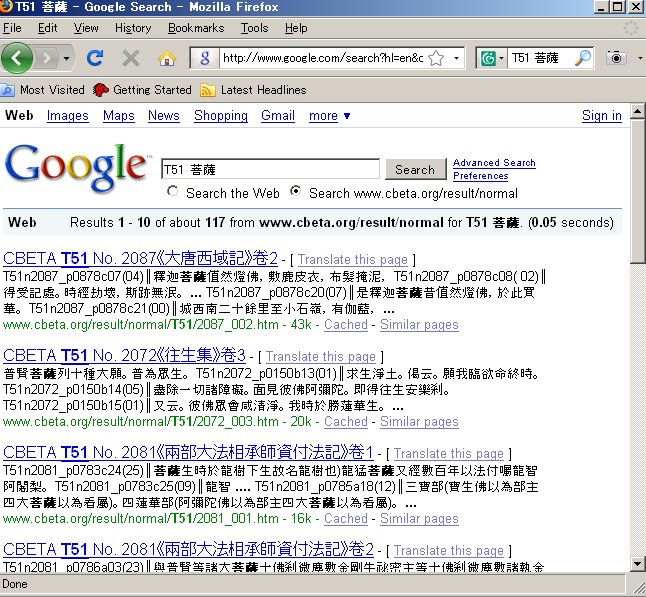Open the search engine selector dropdown
Image resolution: width=646 pixels, height=597 pixels.
click(x=492, y=58)
